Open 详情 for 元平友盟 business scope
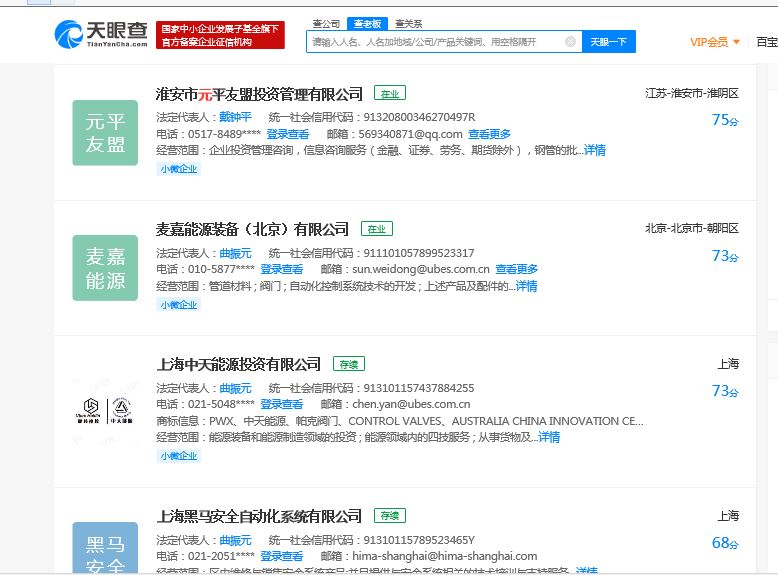Screen dimensions: 778x575 pyautogui.click(x=594, y=150)
